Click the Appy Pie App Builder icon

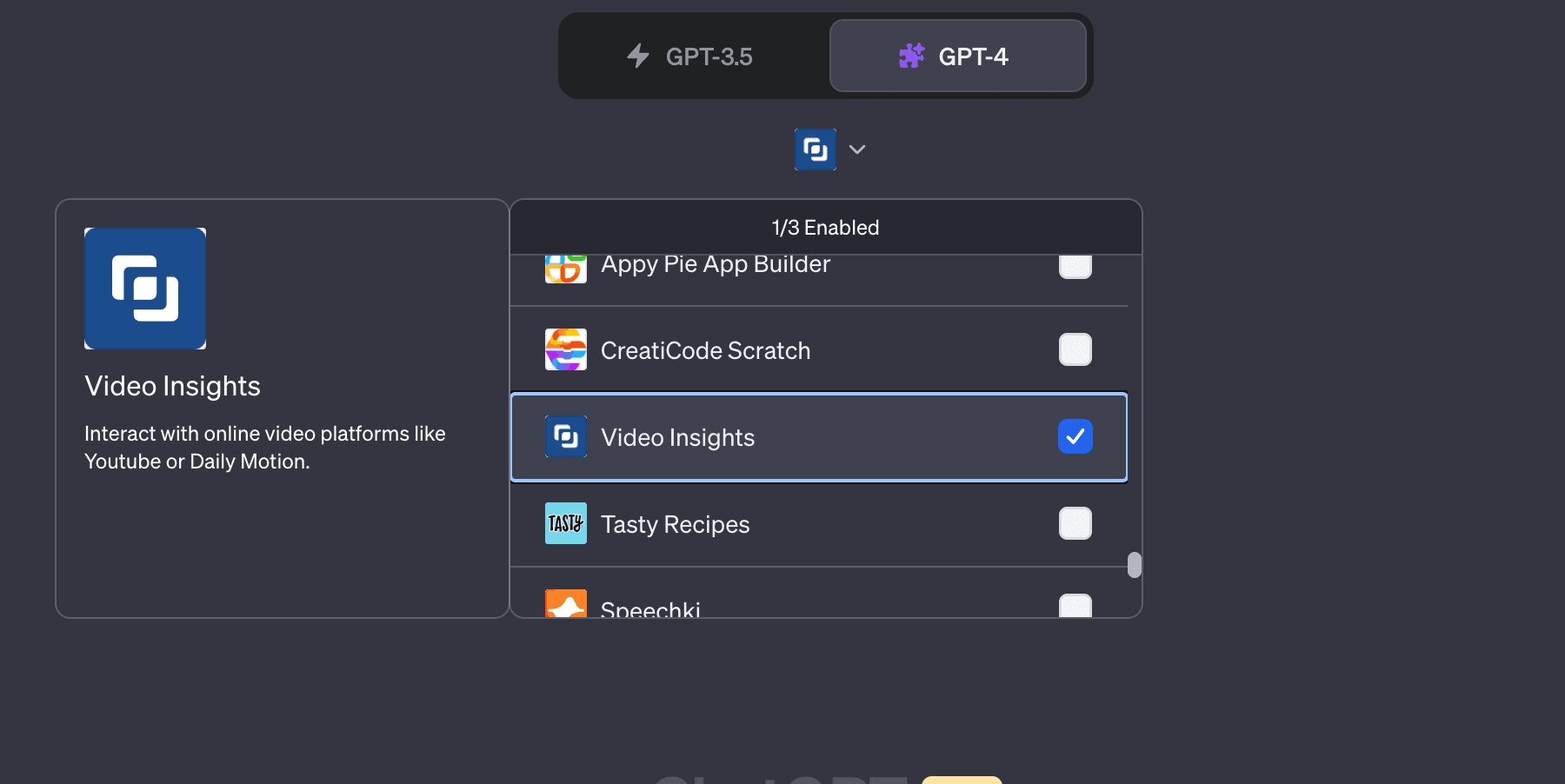(x=566, y=269)
